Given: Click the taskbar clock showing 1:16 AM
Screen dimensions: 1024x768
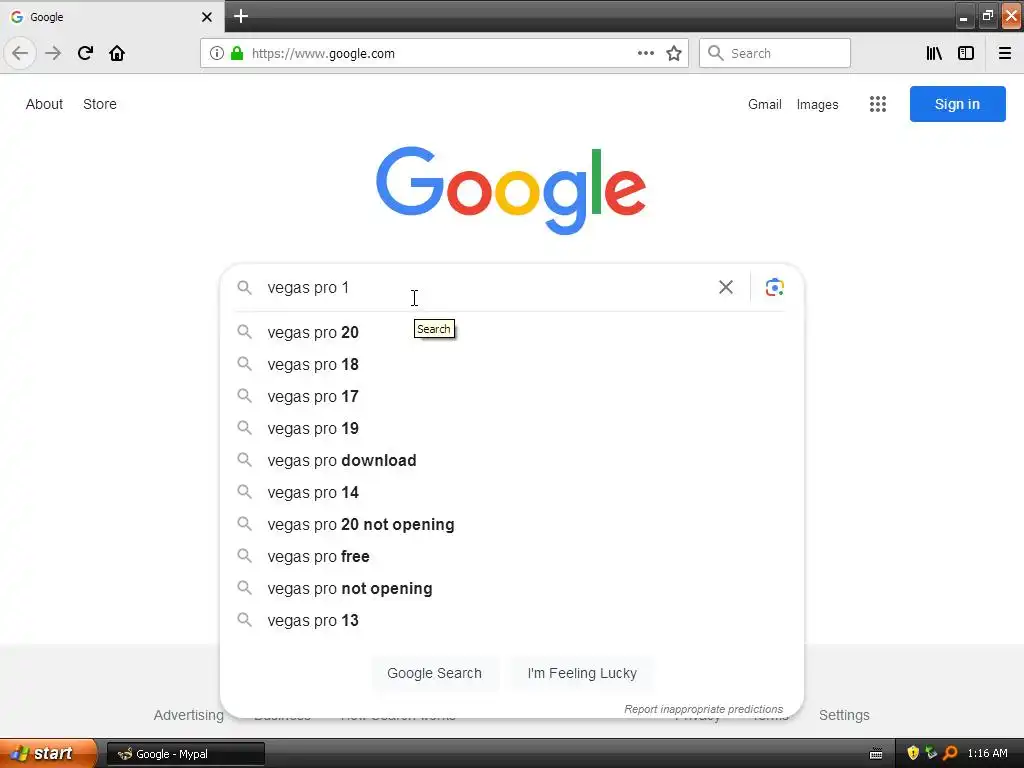Looking at the screenshot, I should point(987,753).
